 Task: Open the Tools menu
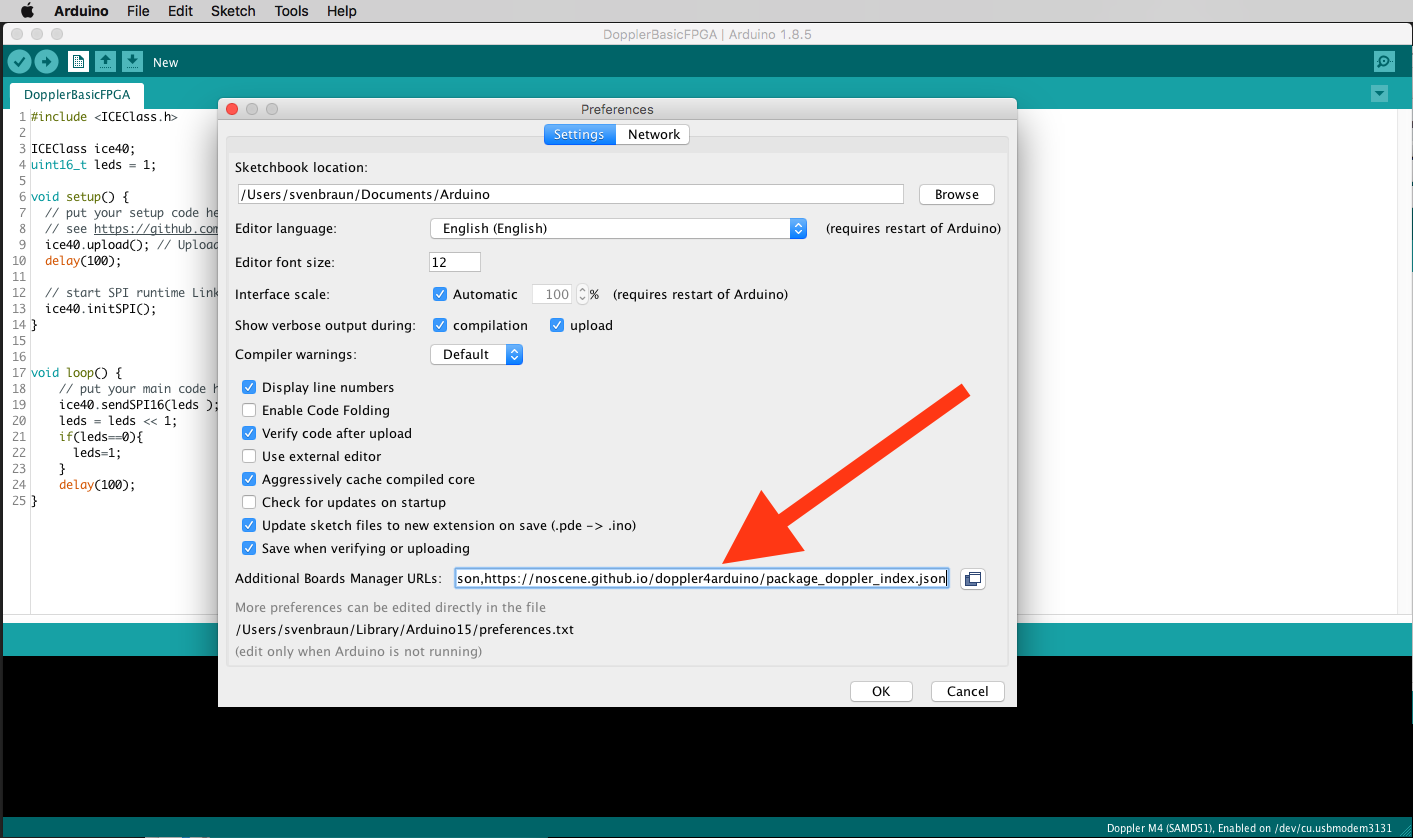click(291, 11)
